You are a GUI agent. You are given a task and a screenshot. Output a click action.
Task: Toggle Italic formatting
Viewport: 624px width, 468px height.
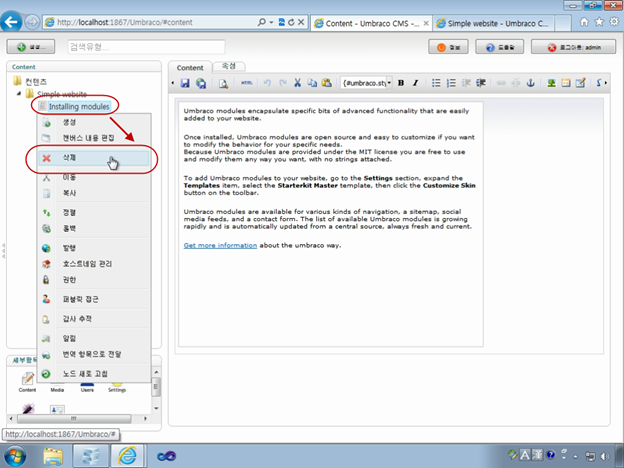pos(415,83)
